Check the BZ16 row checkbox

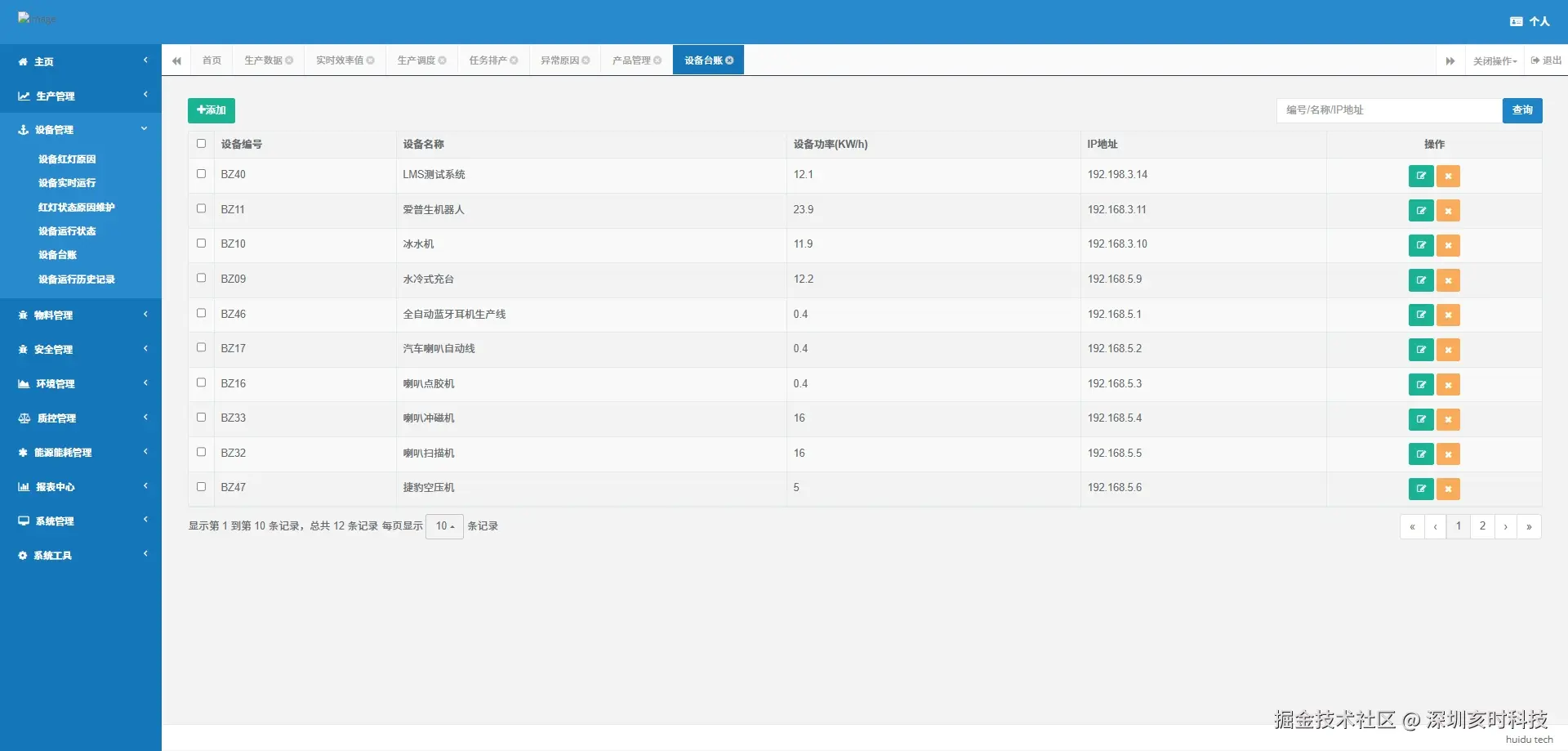(201, 382)
